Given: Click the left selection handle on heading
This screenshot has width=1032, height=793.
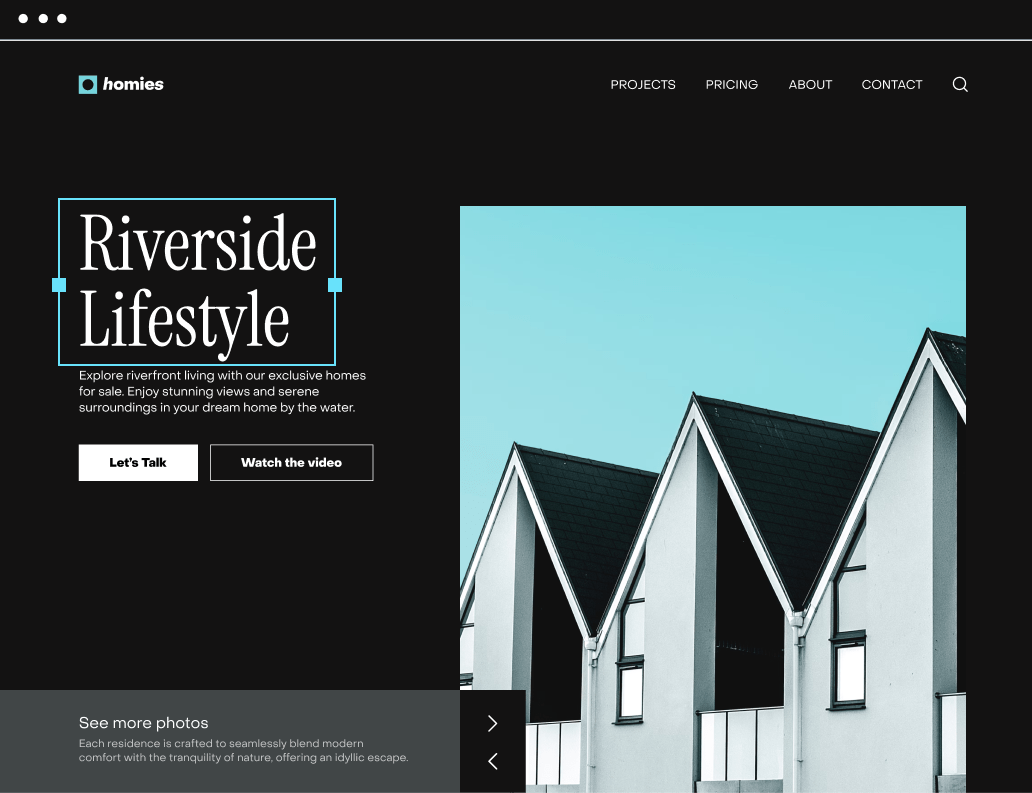Looking at the screenshot, I should (x=59, y=285).
